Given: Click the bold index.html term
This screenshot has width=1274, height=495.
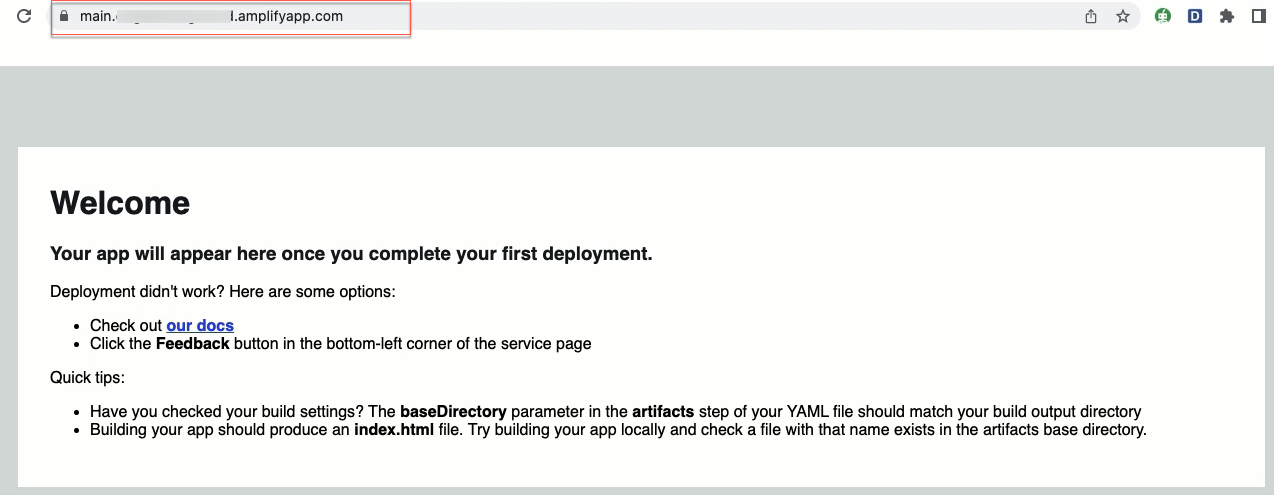Looking at the screenshot, I should click(x=394, y=430).
